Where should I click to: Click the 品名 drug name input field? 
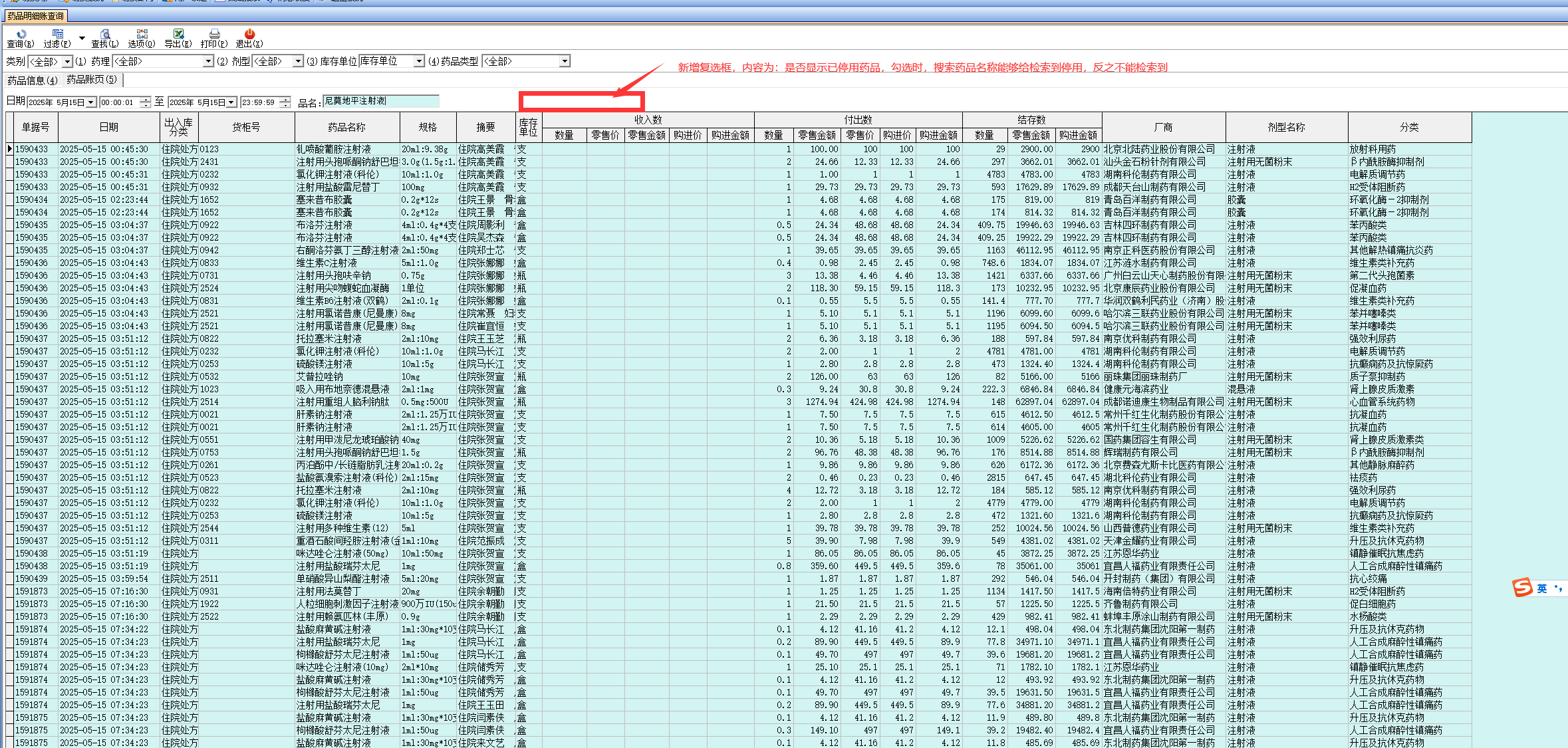[x=380, y=101]
